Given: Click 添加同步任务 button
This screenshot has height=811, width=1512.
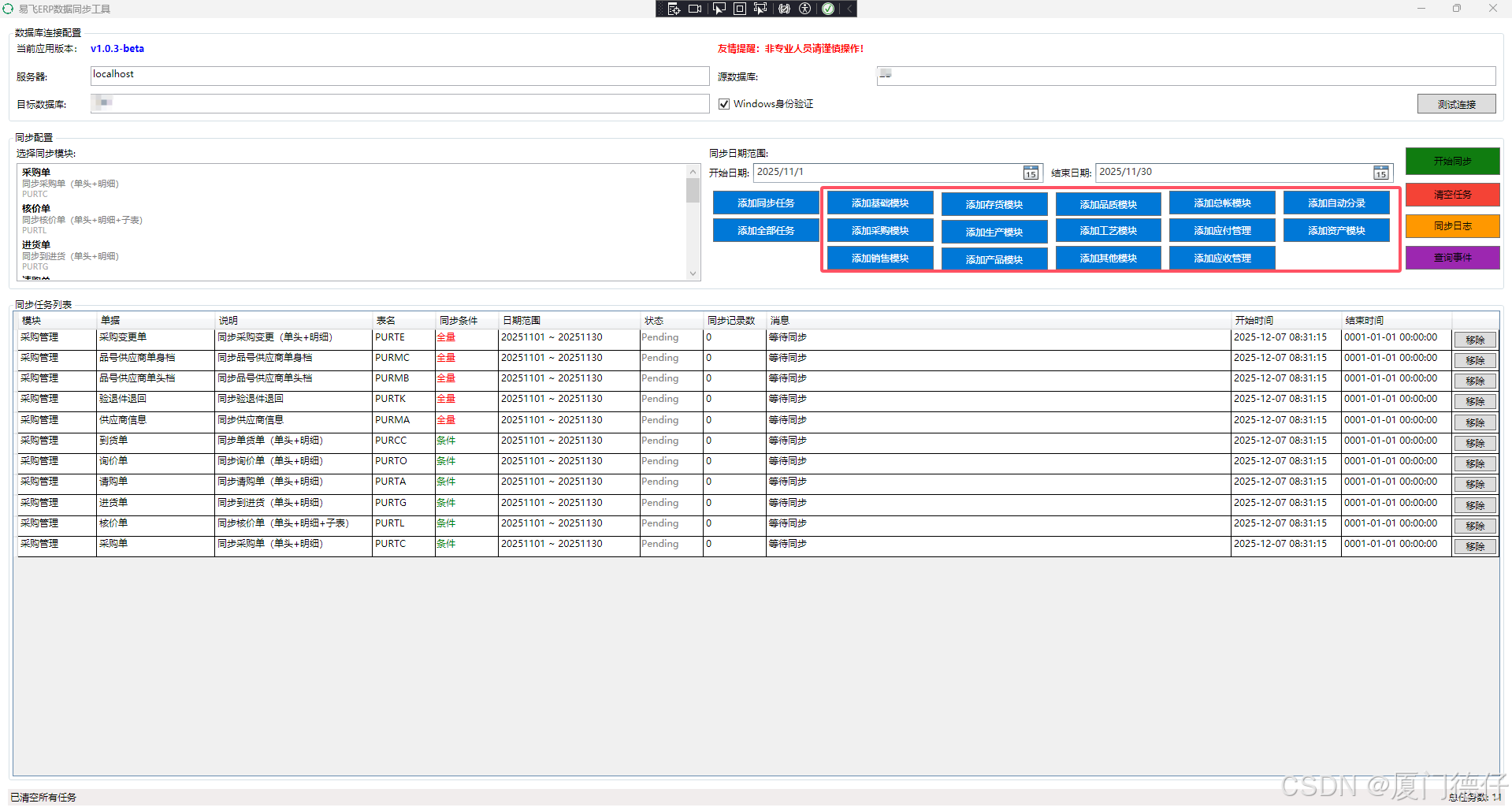Looking at the screenshot, I should pos(766,203).
